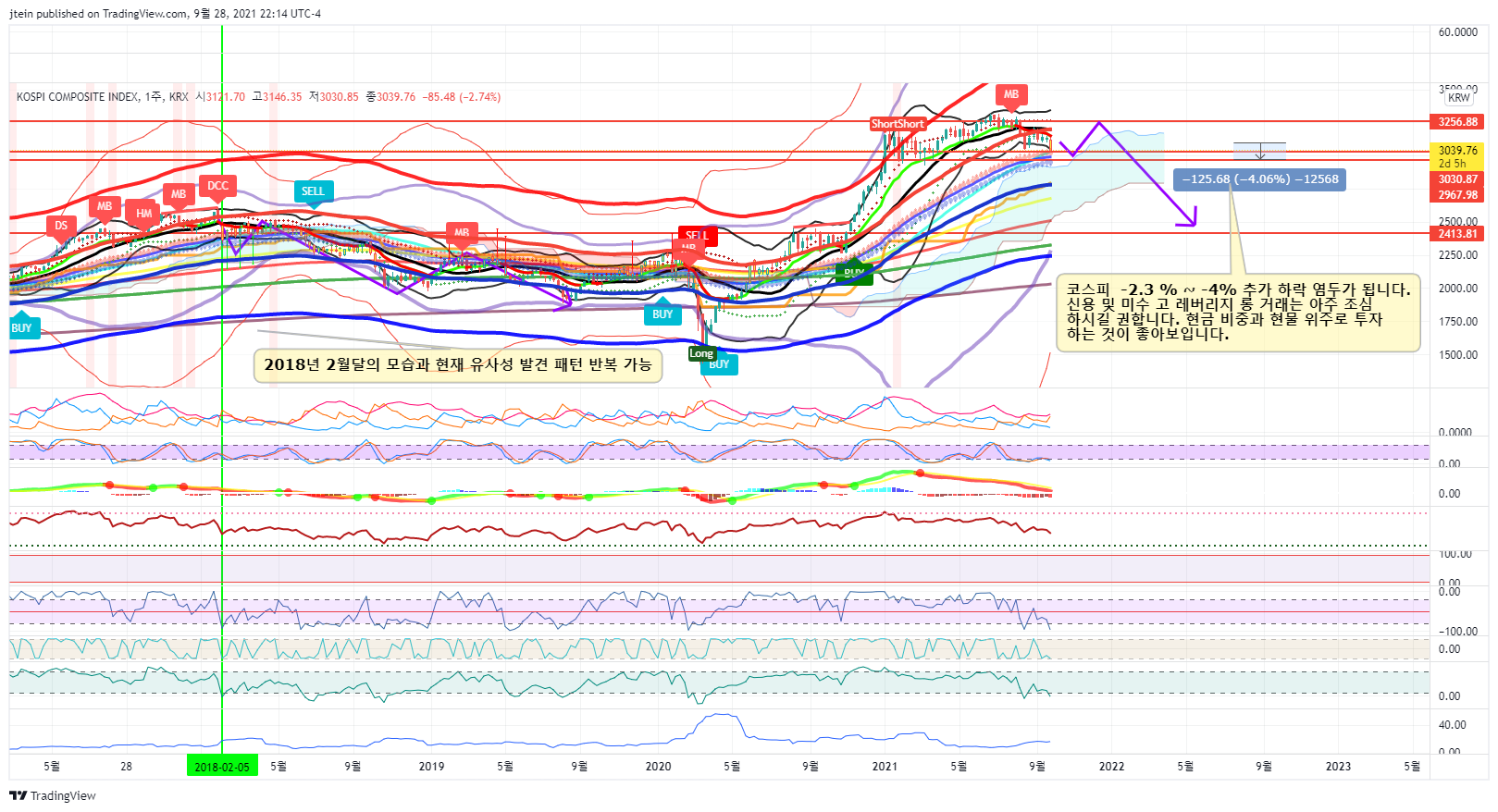This screenshot has width=1498, height=812.
Task: Select the 코스피 -2.3% ~ -4% warning note
Action: click(x=1238, y=312)
